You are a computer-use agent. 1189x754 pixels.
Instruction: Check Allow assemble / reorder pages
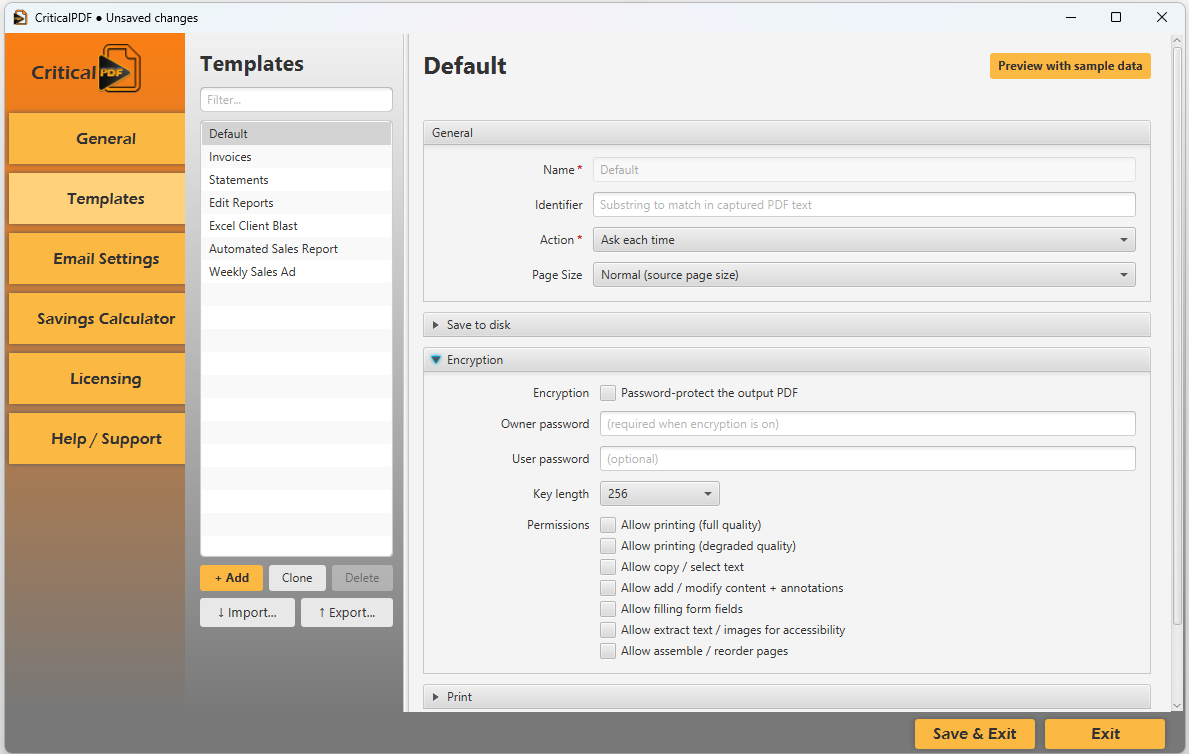click(607, 651)
